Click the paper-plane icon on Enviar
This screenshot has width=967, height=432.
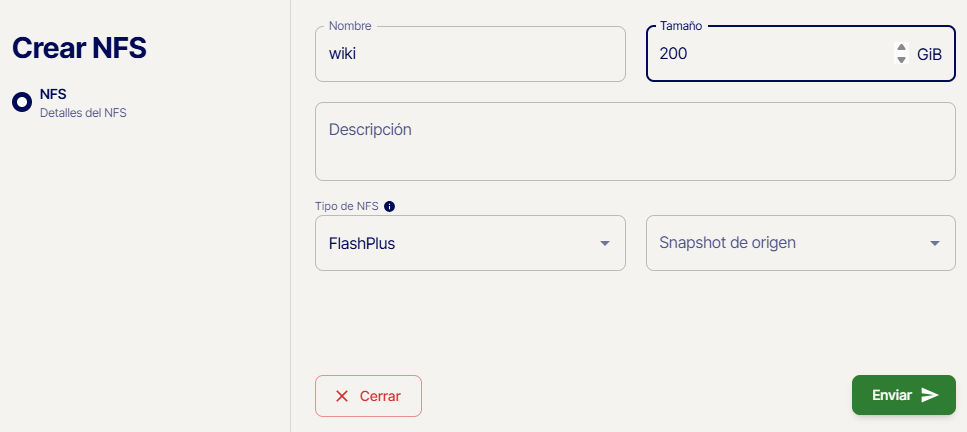(x=930, y=395)
